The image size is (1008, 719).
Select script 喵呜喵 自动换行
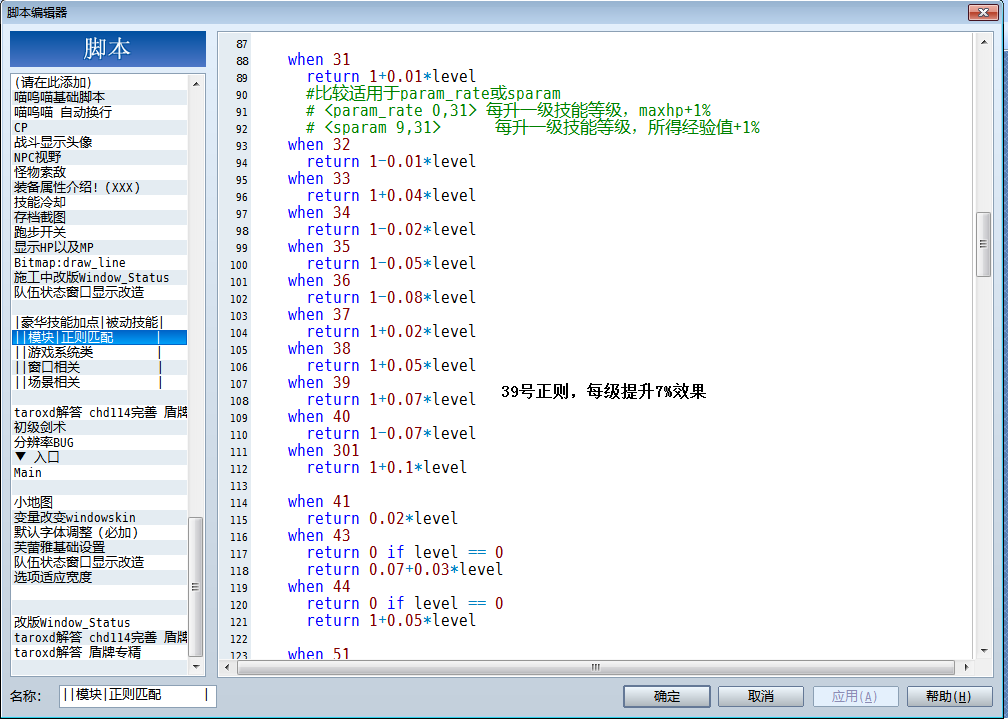click(x=100, y=112)
